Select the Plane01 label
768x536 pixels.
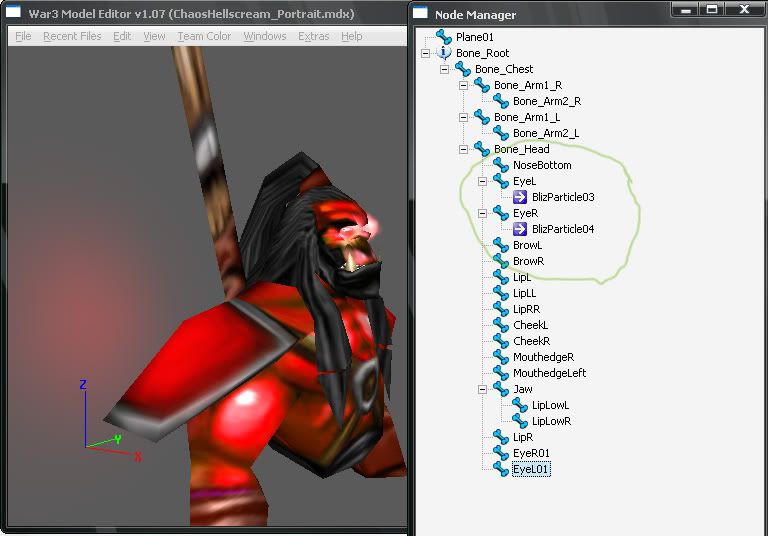(475, 37)
